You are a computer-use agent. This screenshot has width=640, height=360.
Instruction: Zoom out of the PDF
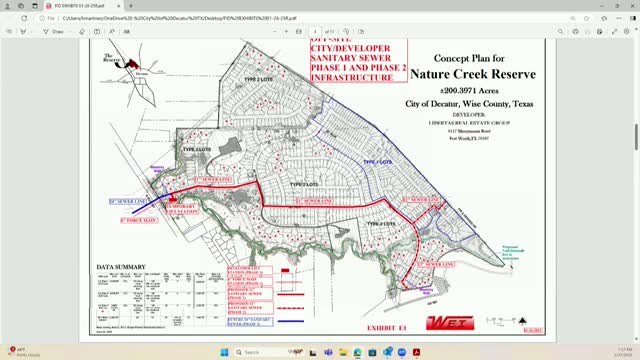click(275, 31)
